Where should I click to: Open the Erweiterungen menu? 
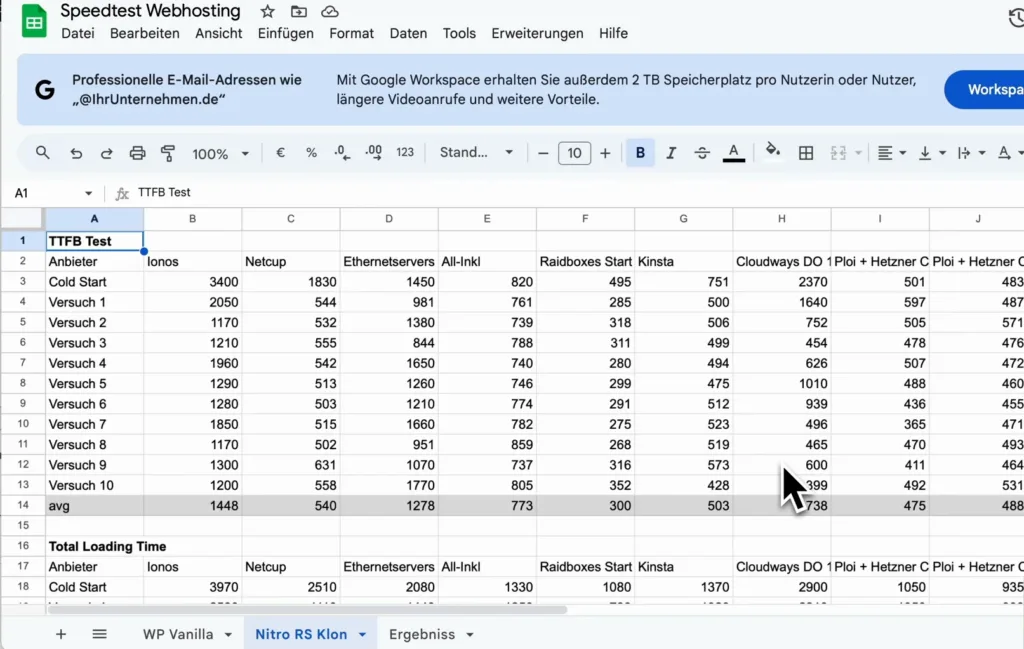pos(537,33)
